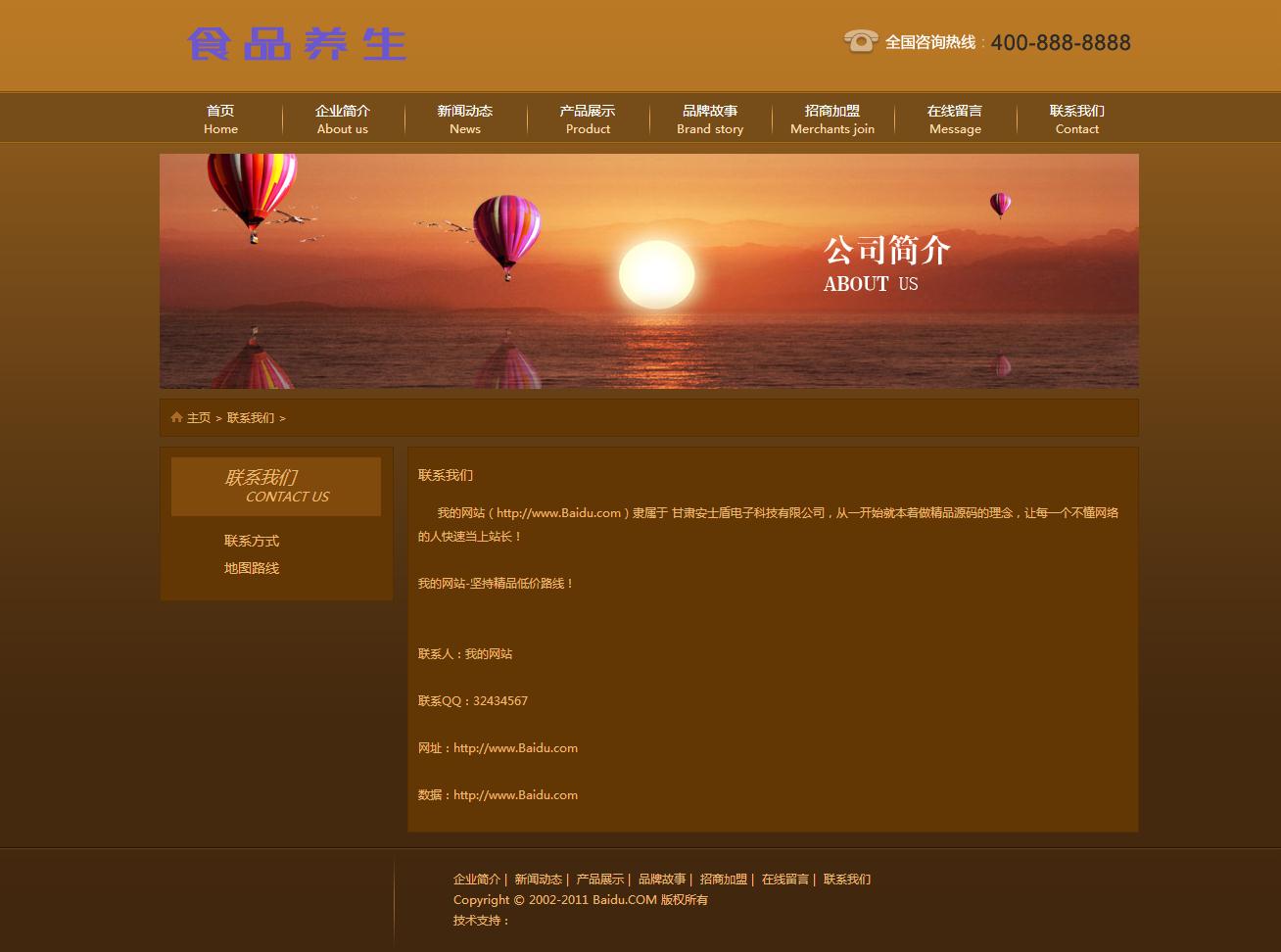Open 地图路线 sidebar link
The width and height of the screenshot is (1281, 952).
(252, 568)
